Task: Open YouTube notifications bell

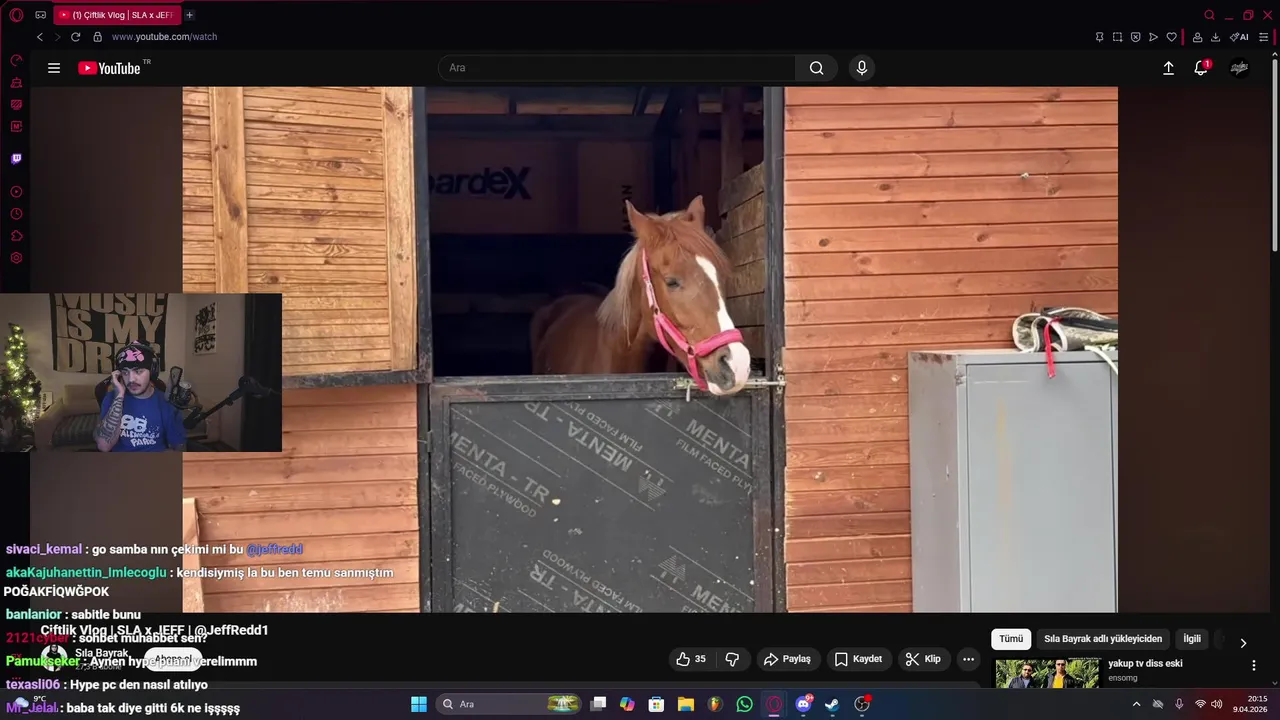Action: (x=1201, y=68)
